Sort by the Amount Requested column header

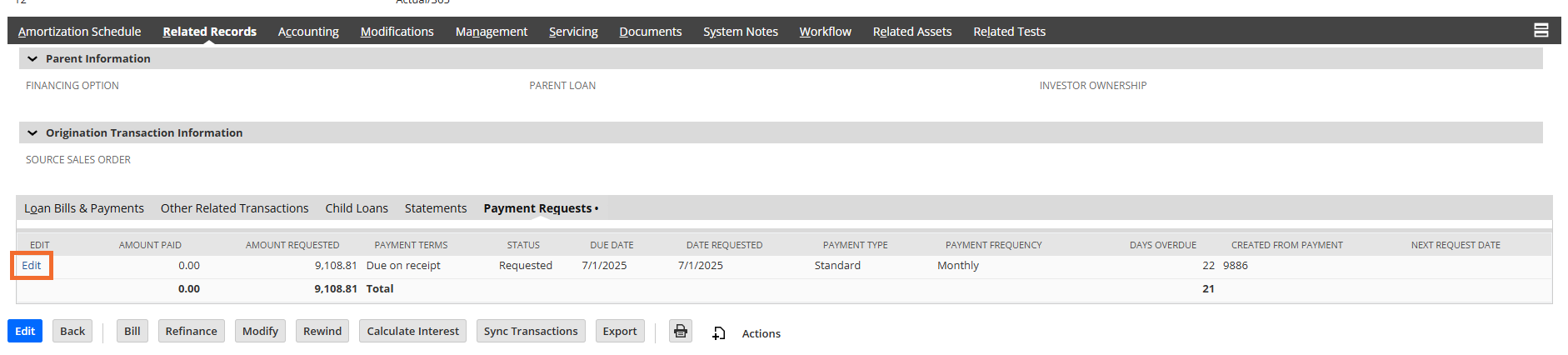tap(292, 245)
